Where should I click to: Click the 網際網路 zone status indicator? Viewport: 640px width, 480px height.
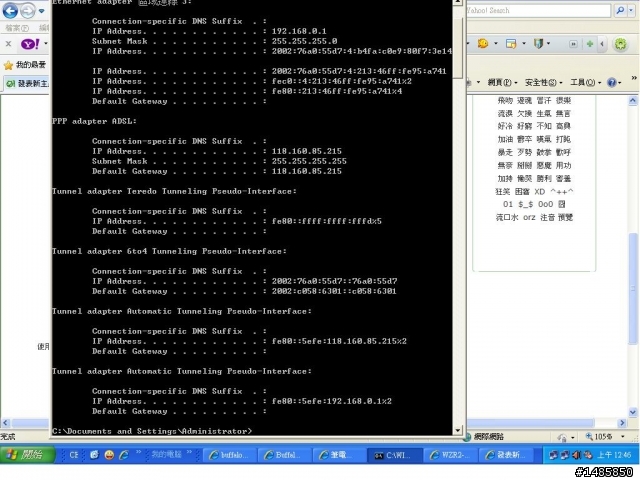click(x=484, y=437)
